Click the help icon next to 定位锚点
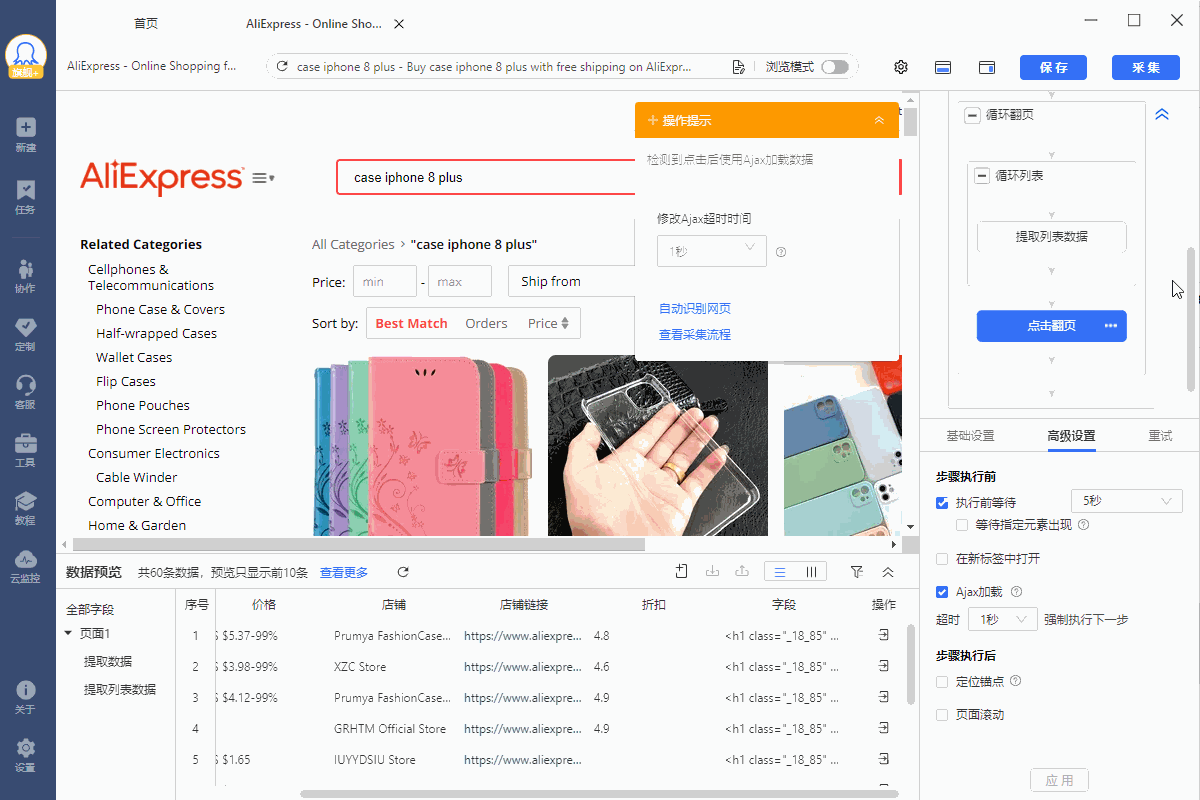This screenshot has width=1200, height=800. pyautogui.click(x=1016, y=681)
